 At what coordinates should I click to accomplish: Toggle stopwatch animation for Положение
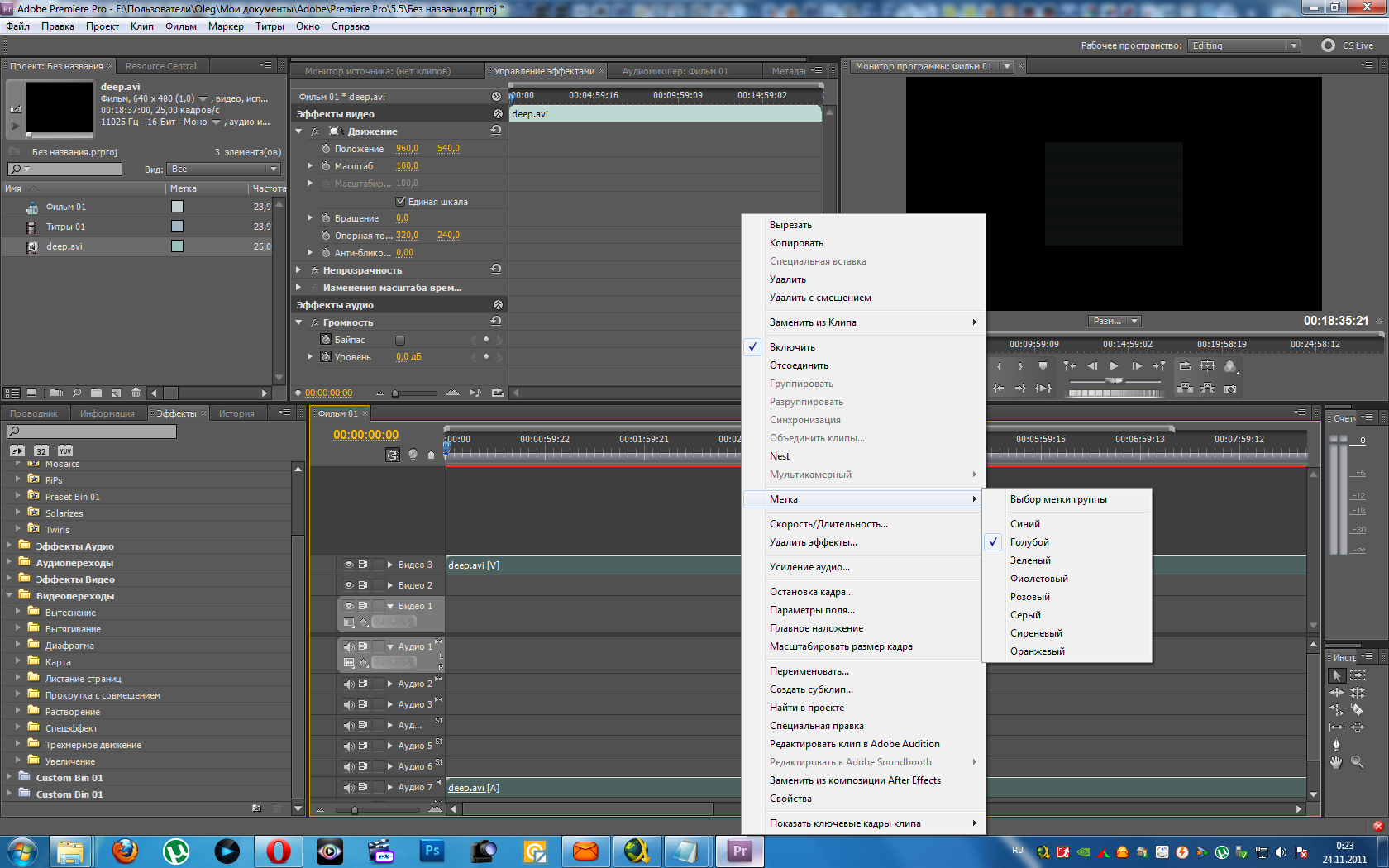coord(326,149)
